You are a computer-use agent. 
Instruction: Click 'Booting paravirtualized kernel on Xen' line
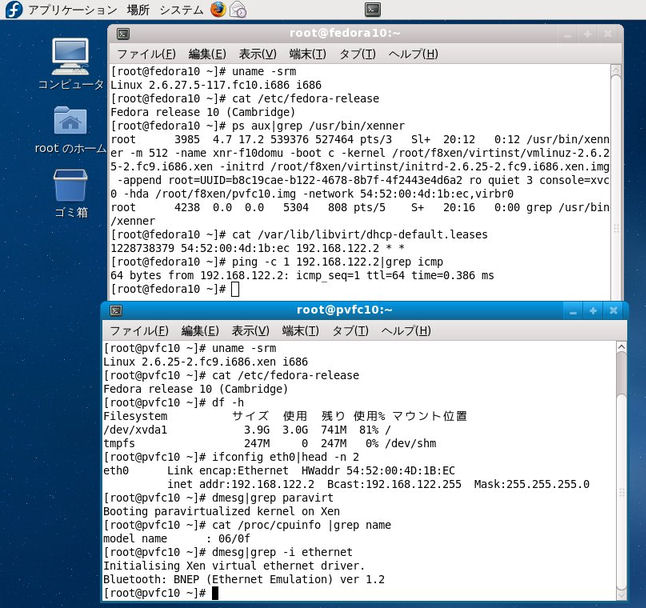(222, 511)
